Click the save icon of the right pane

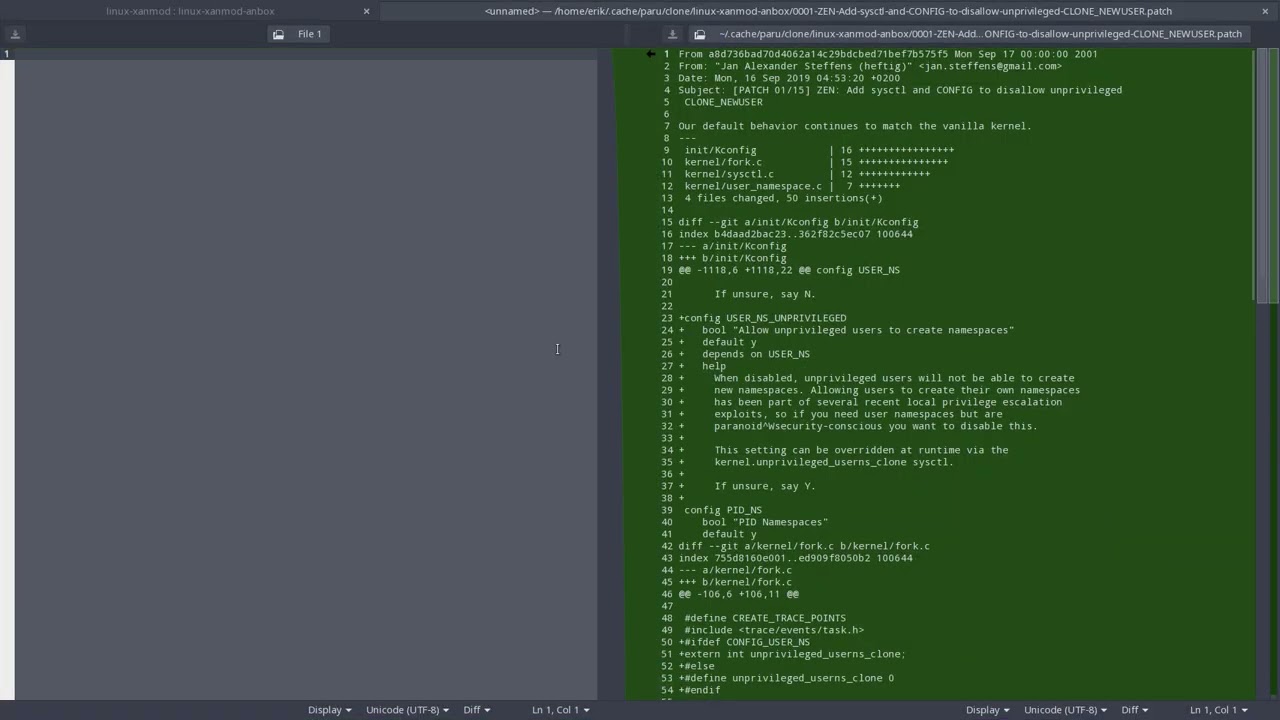pyautogui.click(x=672, y=34)
